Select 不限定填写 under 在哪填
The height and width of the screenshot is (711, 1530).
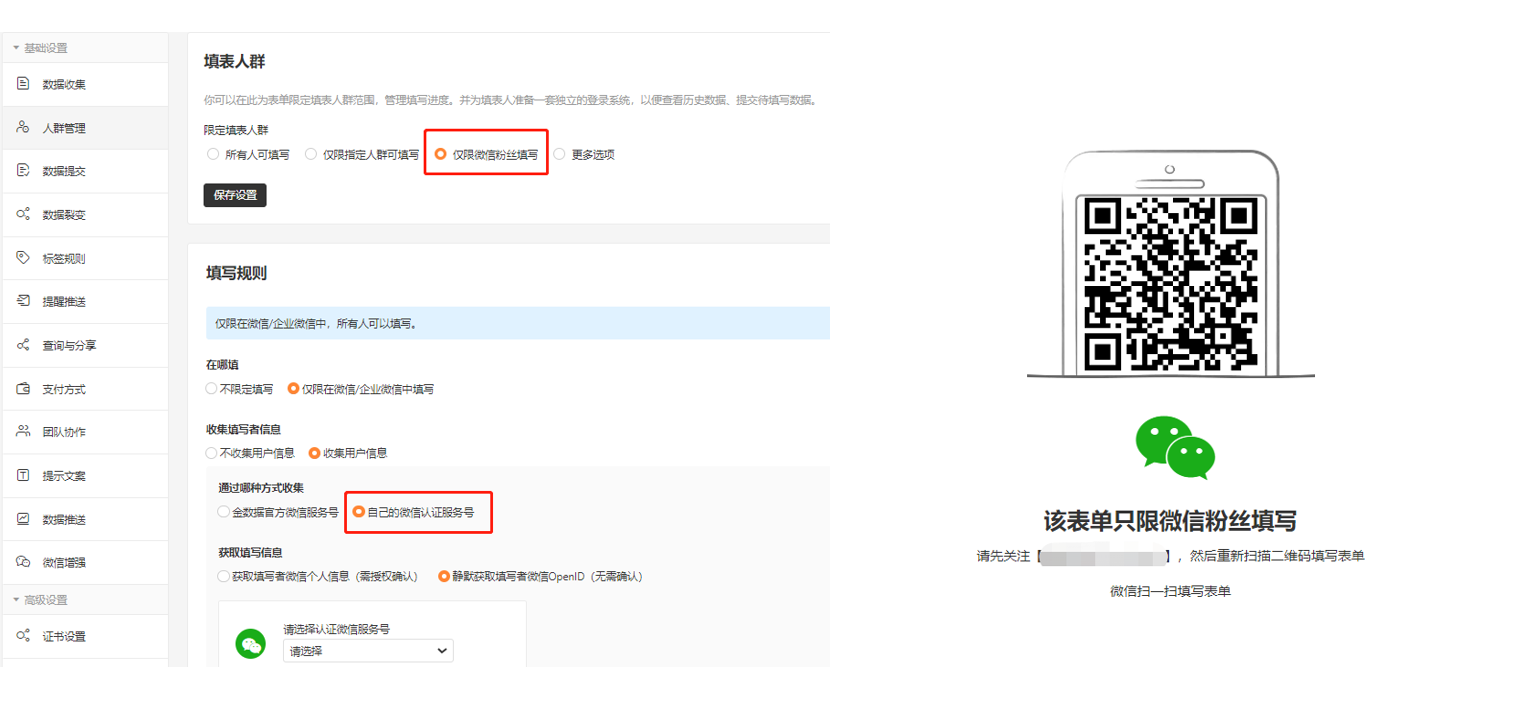pyautogui.click(x=211, y=389)
